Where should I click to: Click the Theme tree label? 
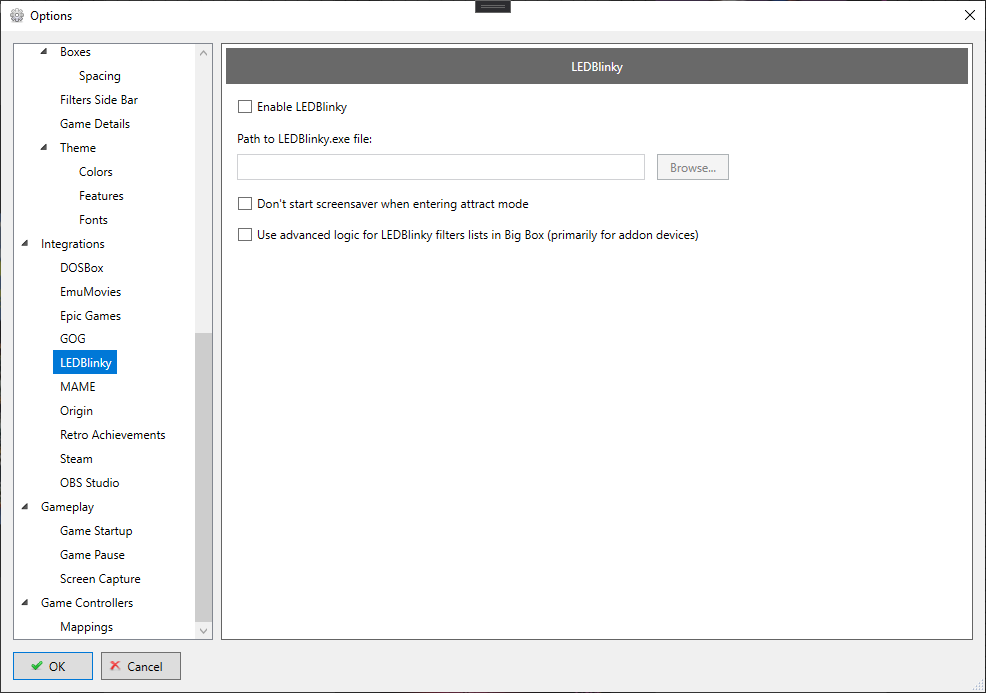pyautogui.click(x=78, y=148)
